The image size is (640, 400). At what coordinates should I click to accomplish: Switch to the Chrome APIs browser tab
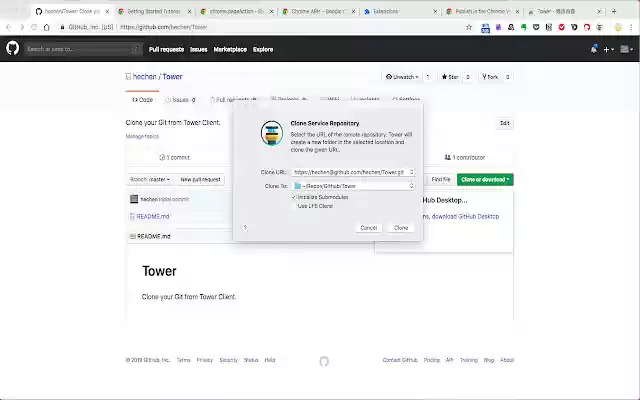[x=319, y=11]
